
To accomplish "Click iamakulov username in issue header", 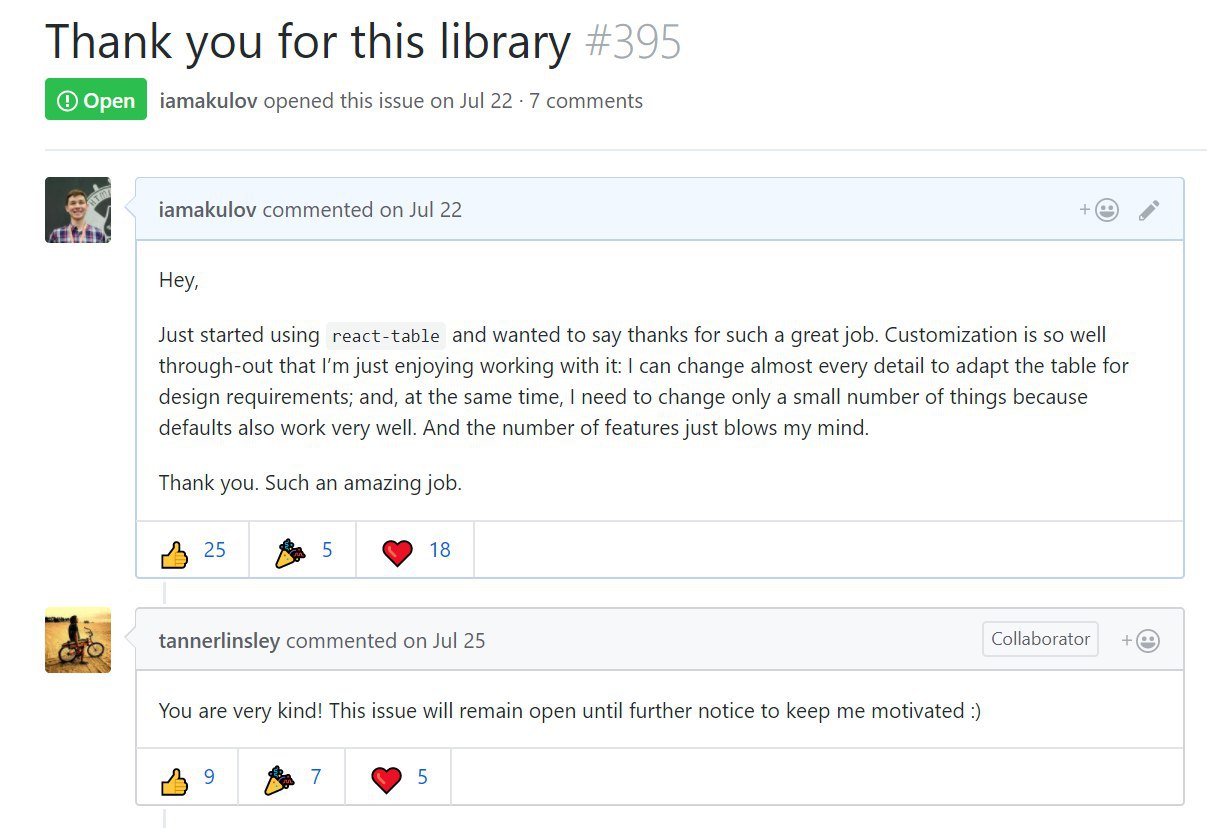I will pos(208,101).
